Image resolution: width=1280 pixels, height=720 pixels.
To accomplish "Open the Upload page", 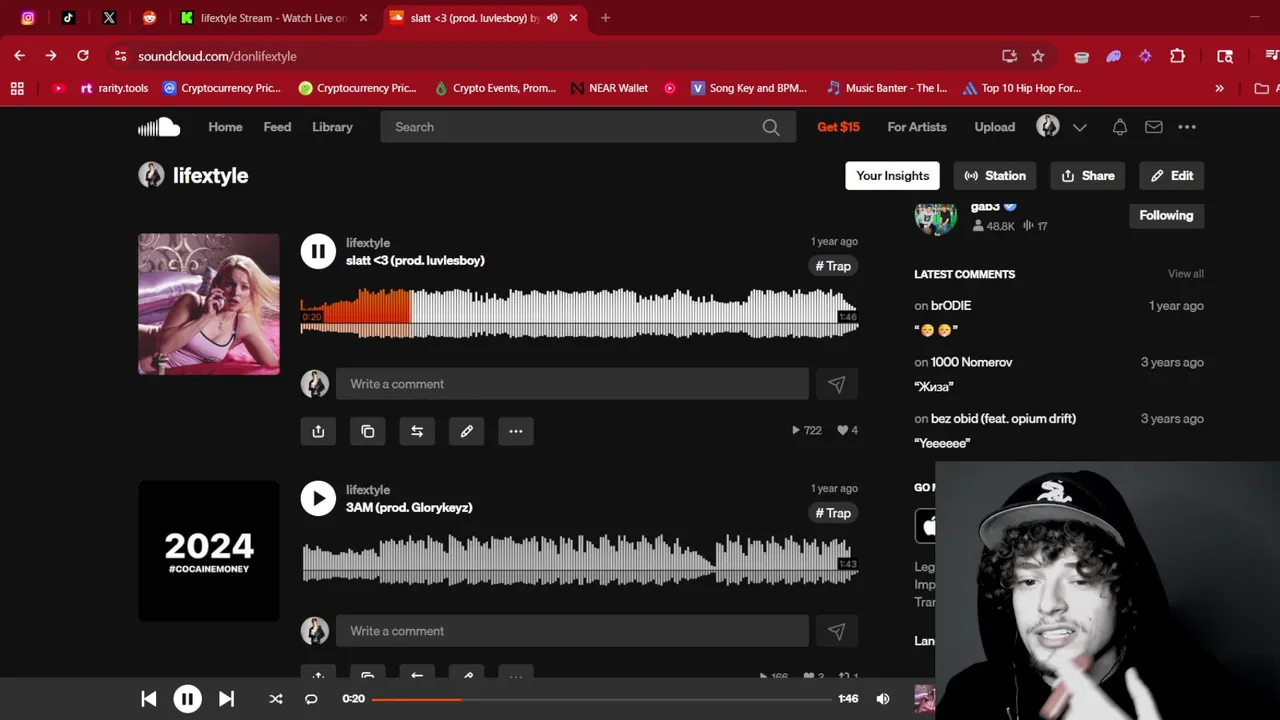I will click(x=995, y=127).
